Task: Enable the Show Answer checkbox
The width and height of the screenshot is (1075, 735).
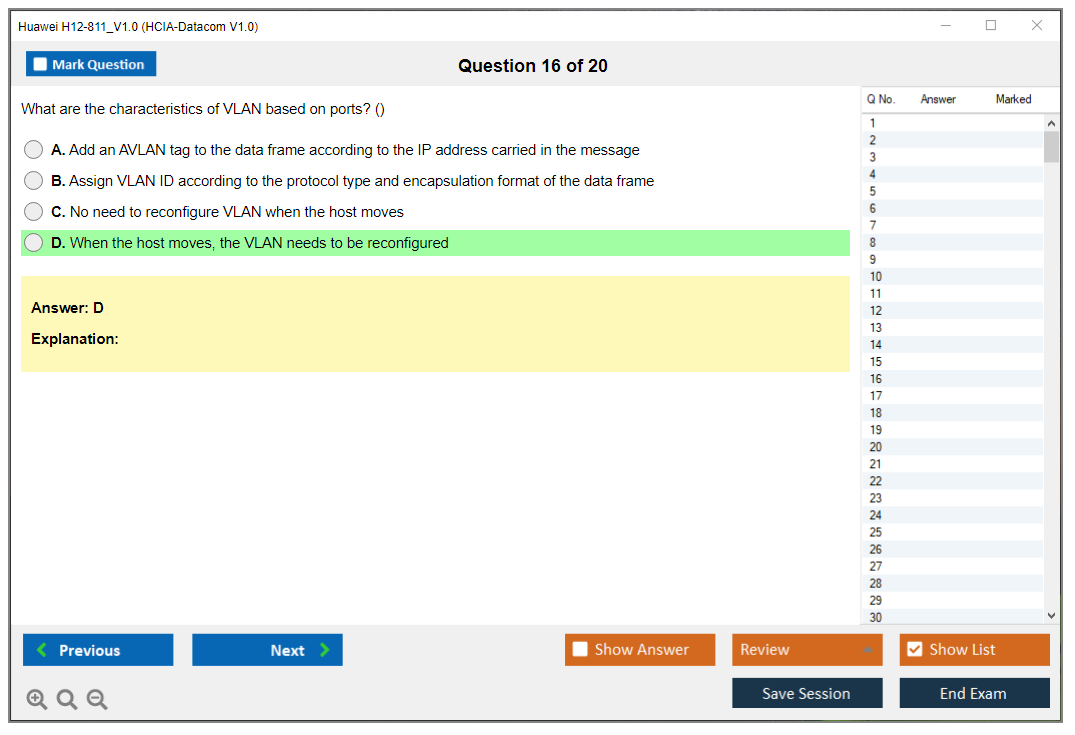Action: tap(580, 650)
